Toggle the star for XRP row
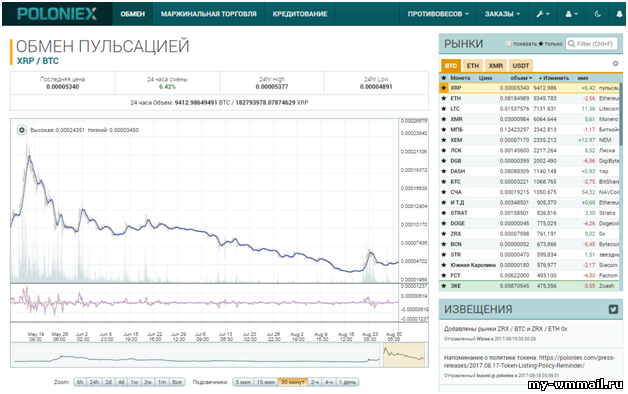Screen dimensions: 628x394 (x=443, y=88)
